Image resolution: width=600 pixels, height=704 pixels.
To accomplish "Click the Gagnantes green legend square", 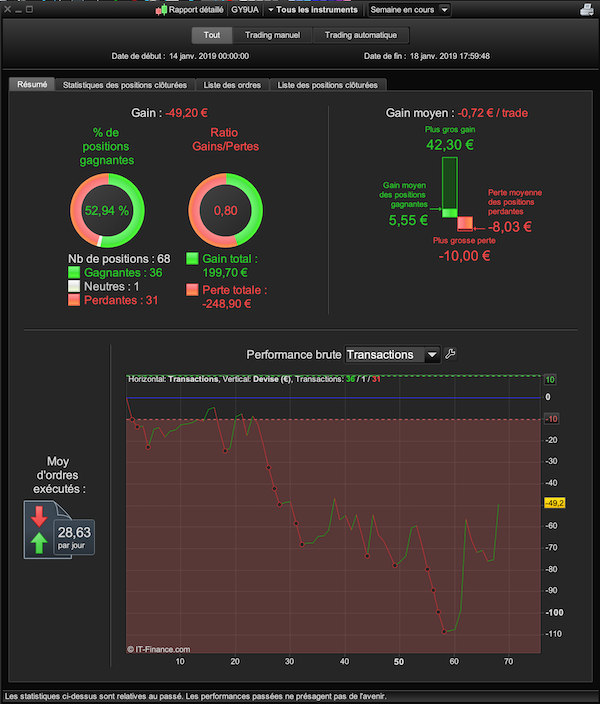I will [x=74, y=273].
